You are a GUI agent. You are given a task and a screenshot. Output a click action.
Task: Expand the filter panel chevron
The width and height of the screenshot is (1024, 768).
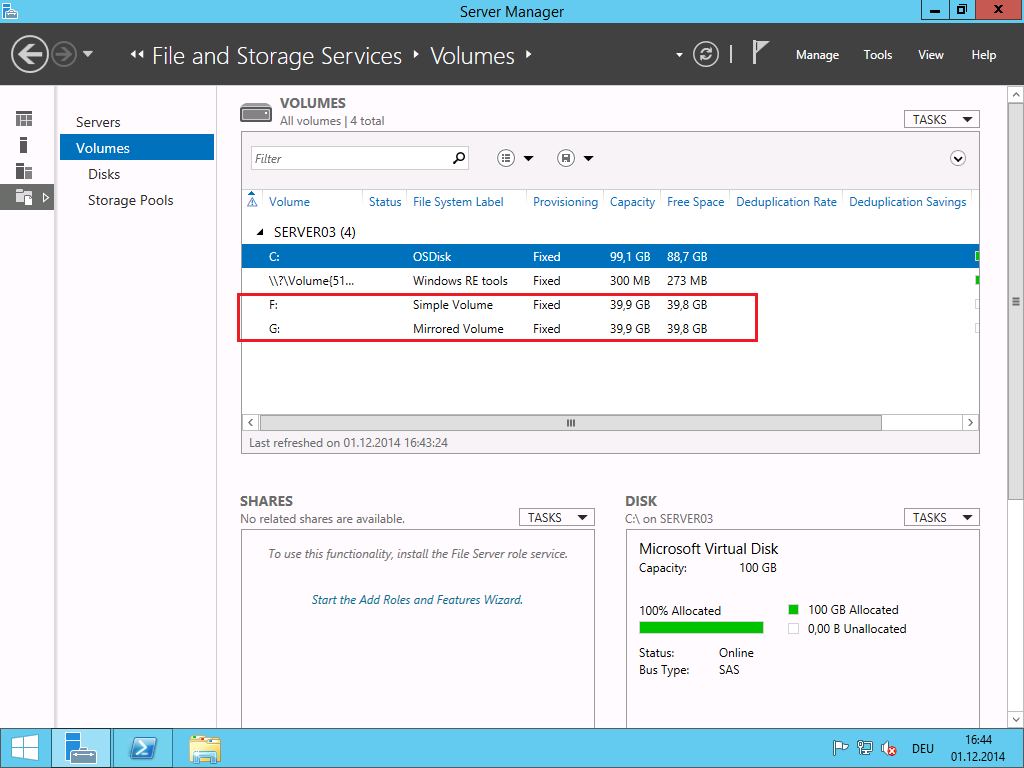[x=957, y=158]
